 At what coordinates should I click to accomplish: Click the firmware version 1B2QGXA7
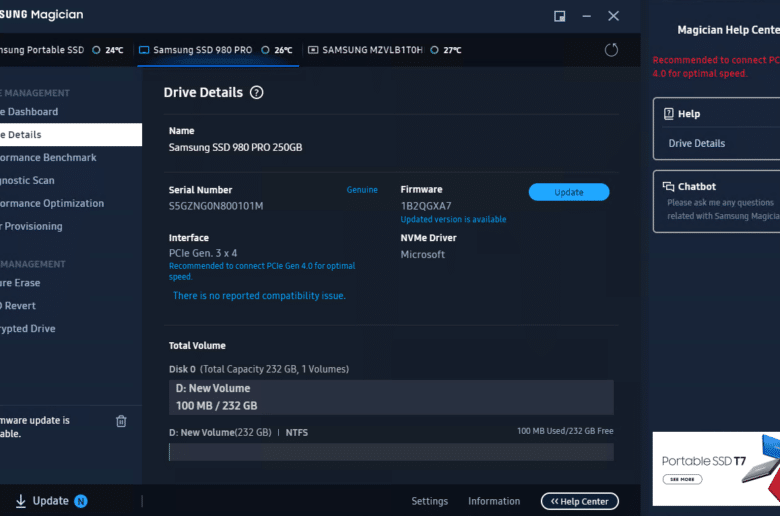tap(426, 206)
